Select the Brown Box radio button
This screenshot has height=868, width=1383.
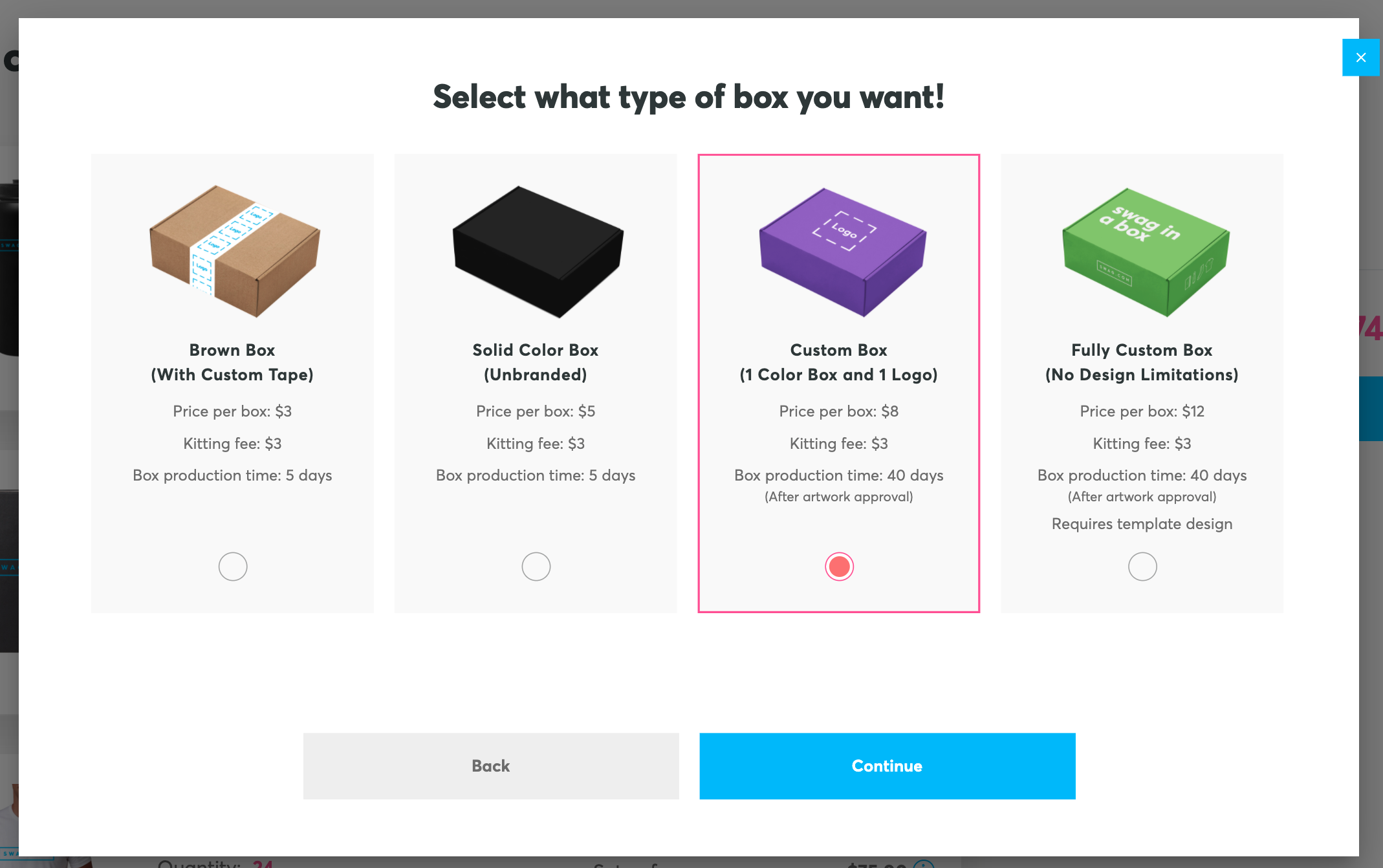tap(232, 566)
